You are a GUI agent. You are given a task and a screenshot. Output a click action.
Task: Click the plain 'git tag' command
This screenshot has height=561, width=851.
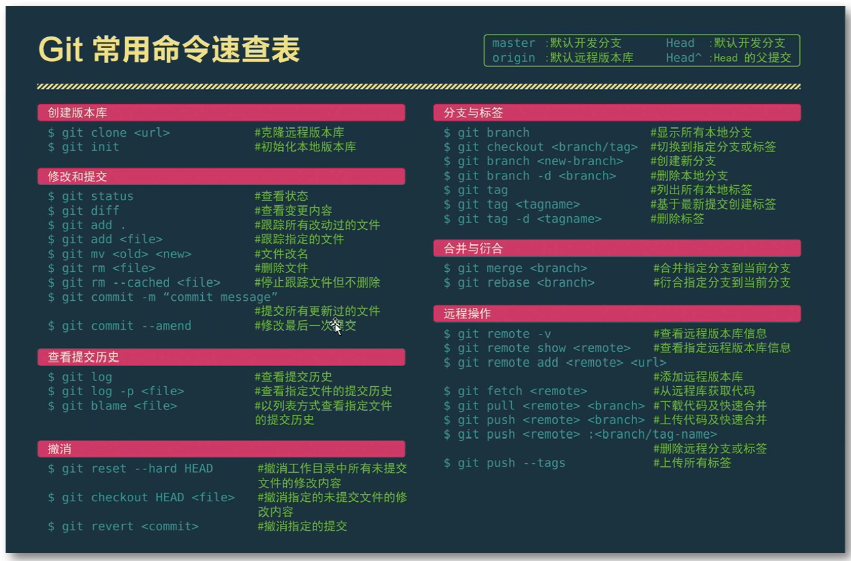pos(475,190)
